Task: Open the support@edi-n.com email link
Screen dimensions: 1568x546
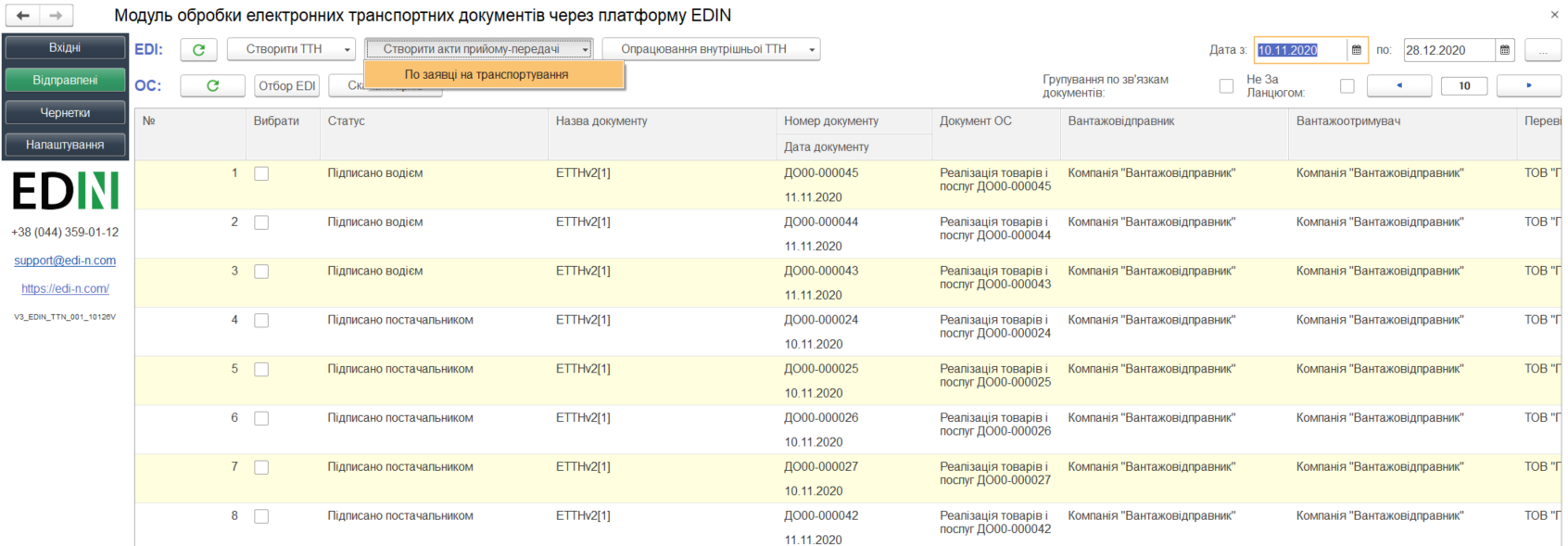Action: 65,260
